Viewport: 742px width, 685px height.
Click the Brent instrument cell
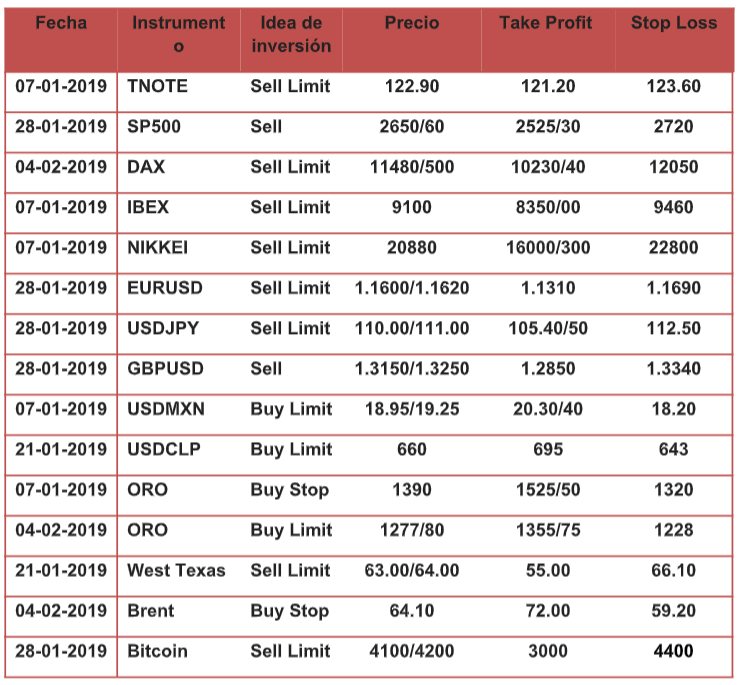point(150,610)
